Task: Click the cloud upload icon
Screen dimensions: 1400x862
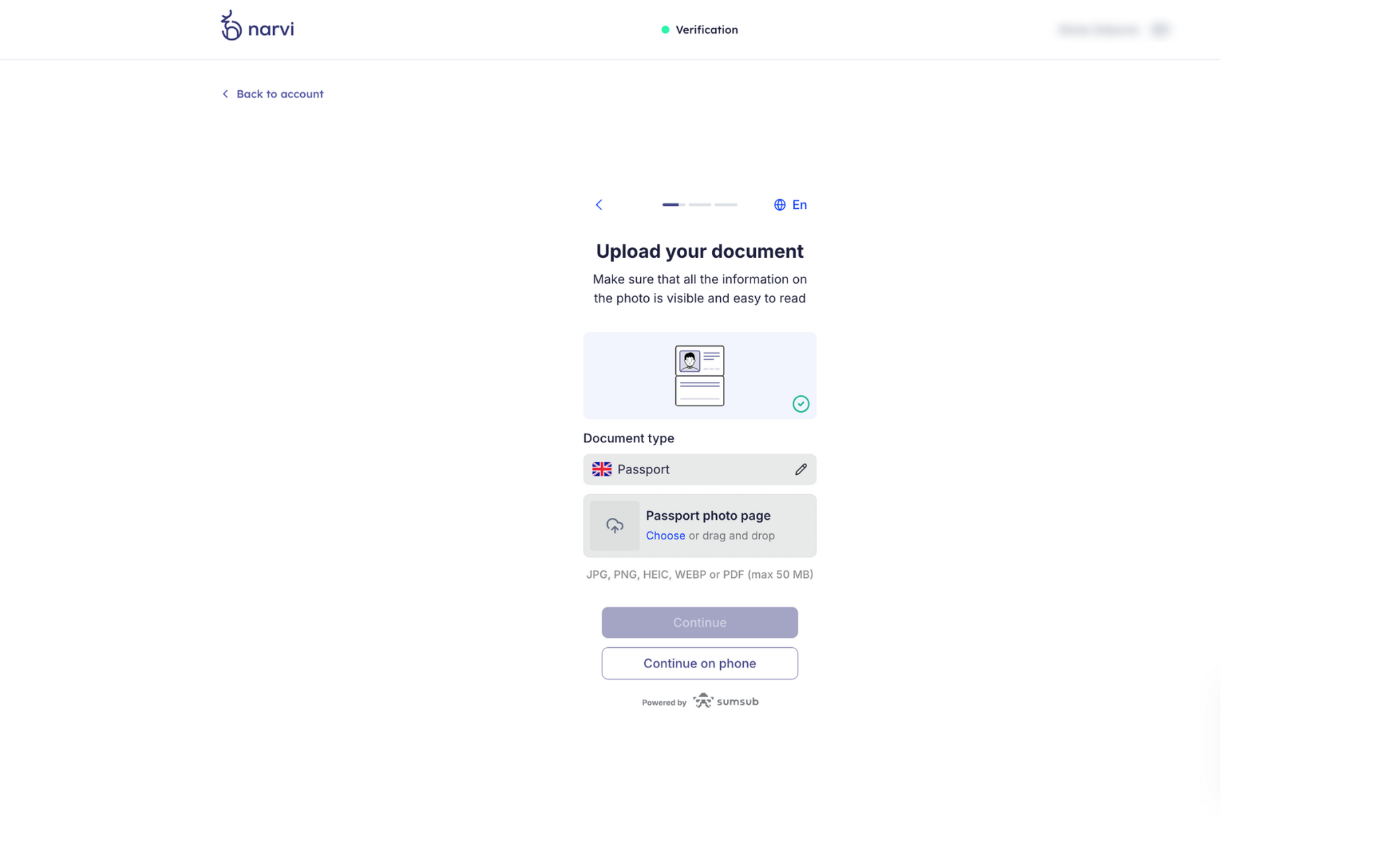Action: (615, 526)
